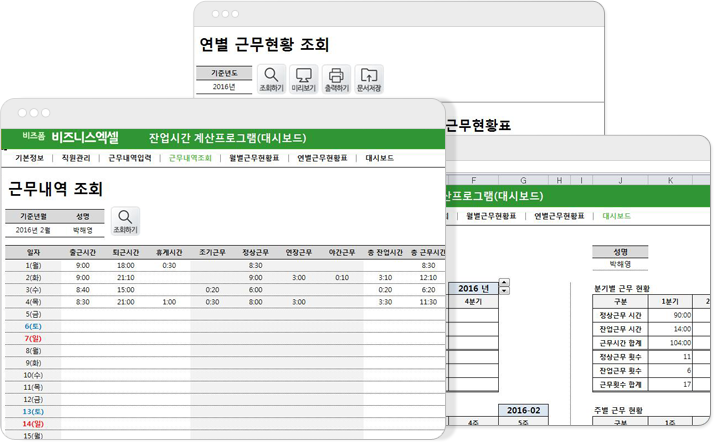This screenshot has width=714, height=442.
Task: Click the 2016-02 month header cell
Action: click(523, 410)
